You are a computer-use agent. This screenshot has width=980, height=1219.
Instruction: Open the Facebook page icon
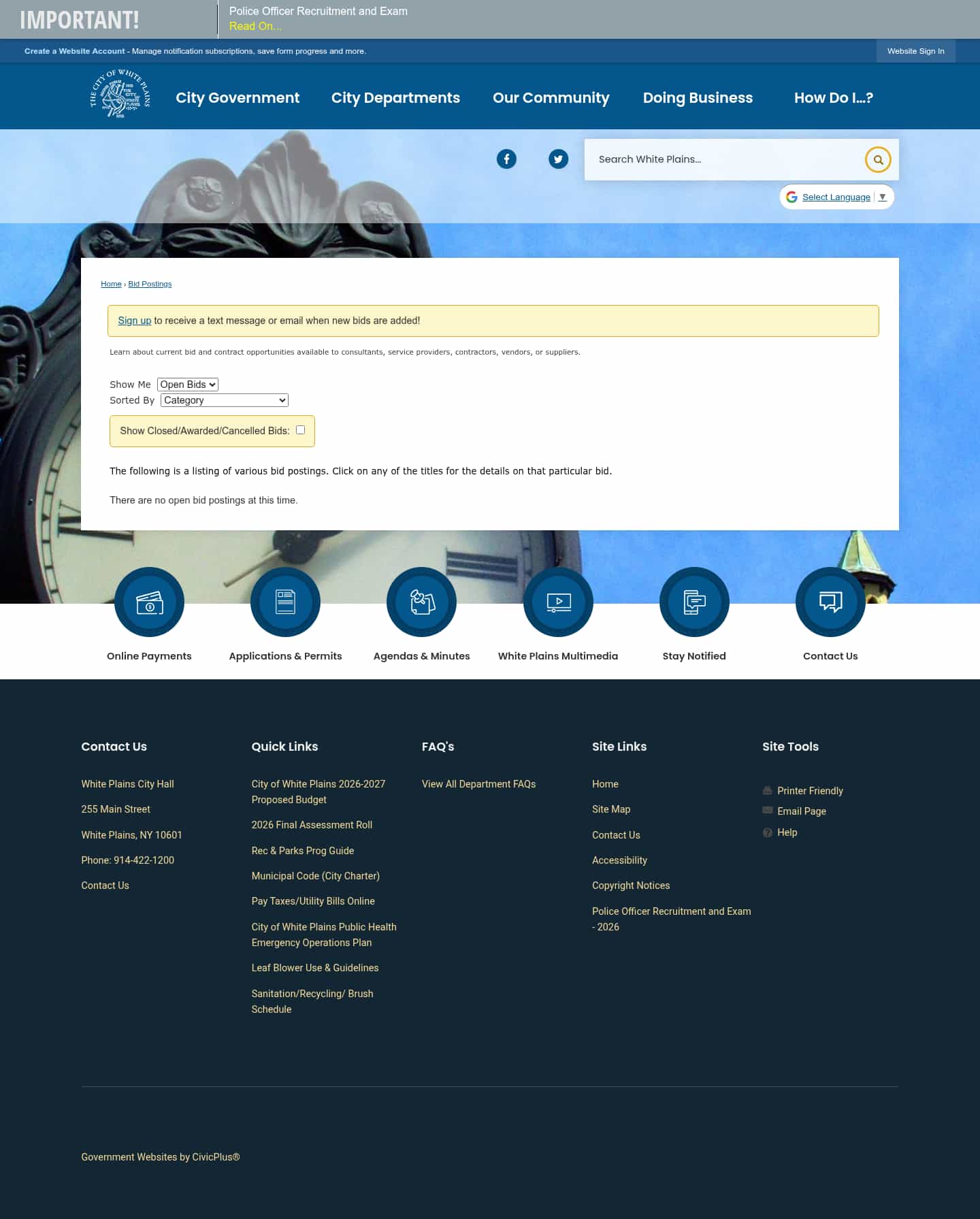coord(506,159)
